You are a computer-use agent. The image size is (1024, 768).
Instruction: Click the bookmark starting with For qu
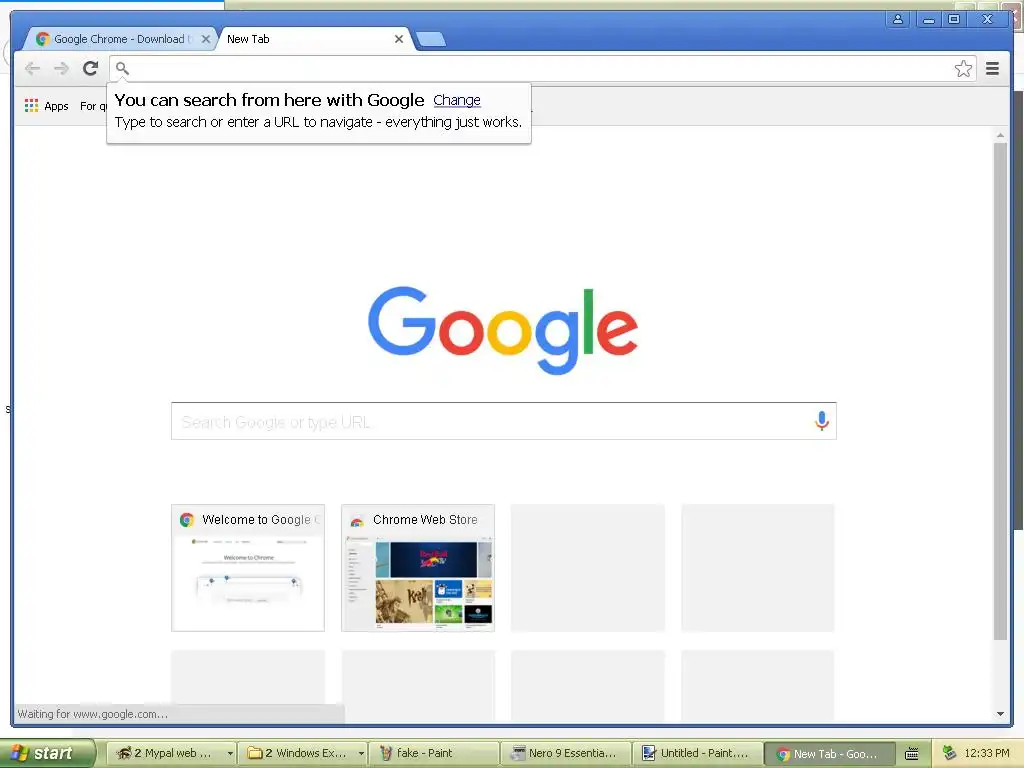[93, 106]
